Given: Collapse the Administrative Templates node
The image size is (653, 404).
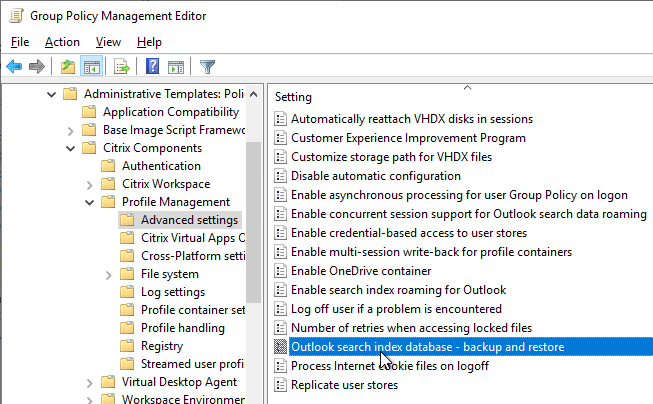Looking at the screenshot, I should point(51,94).
